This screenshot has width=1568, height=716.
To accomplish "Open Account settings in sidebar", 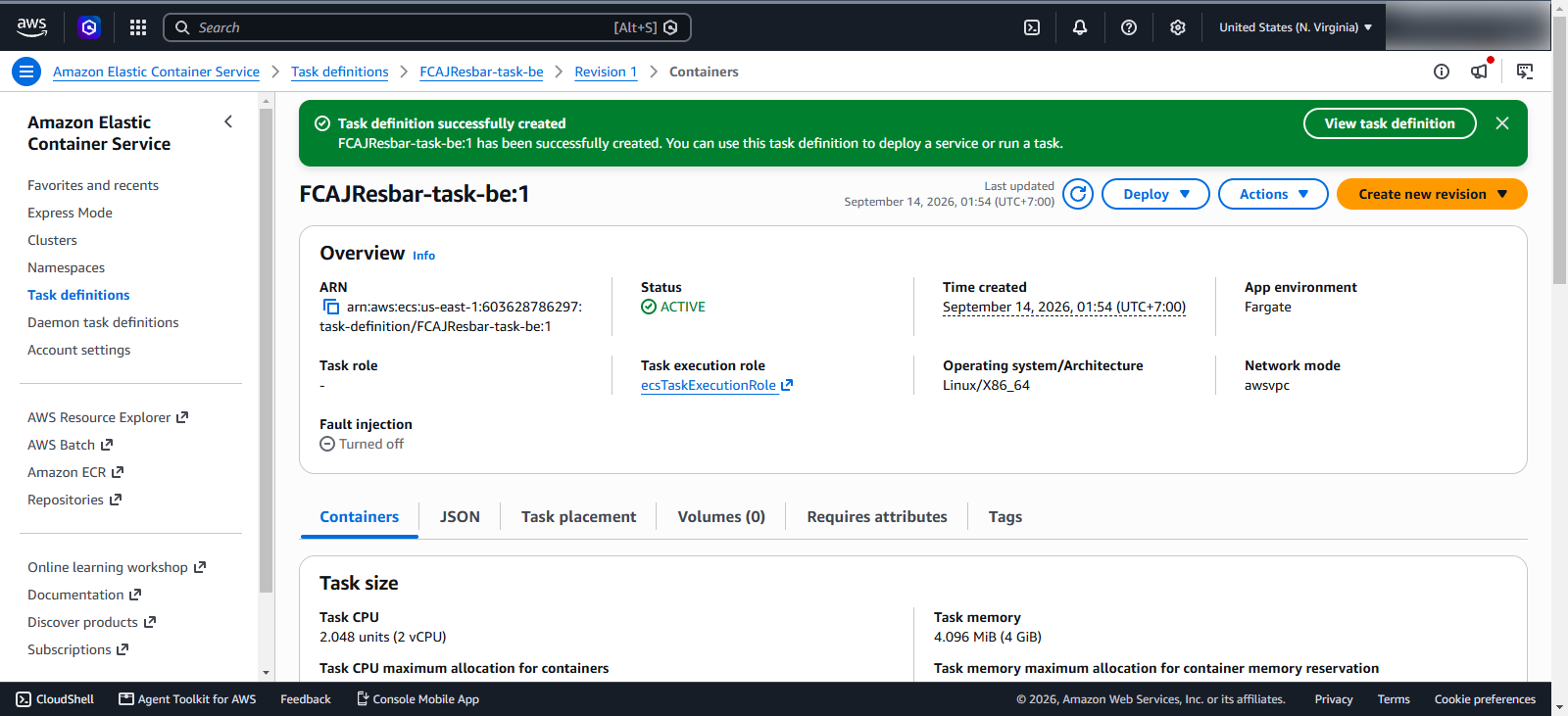I will (x=78, y=350).
